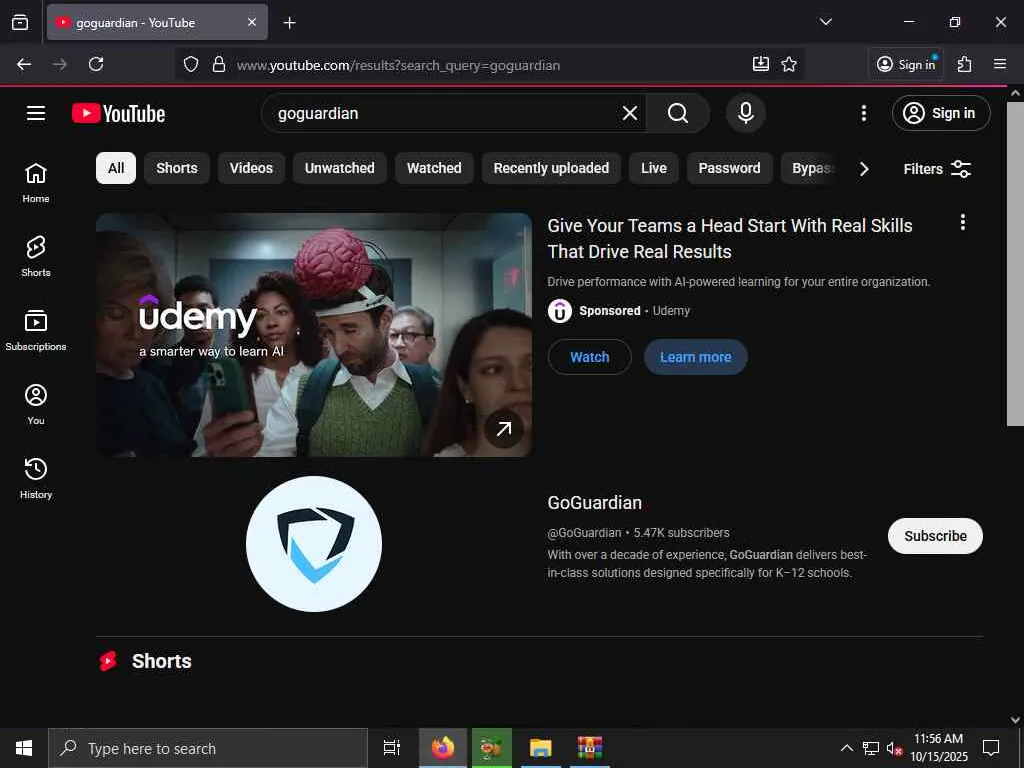Select the Watched filter chip
This screenshot has width=1024, height=768.
(434, 168)
